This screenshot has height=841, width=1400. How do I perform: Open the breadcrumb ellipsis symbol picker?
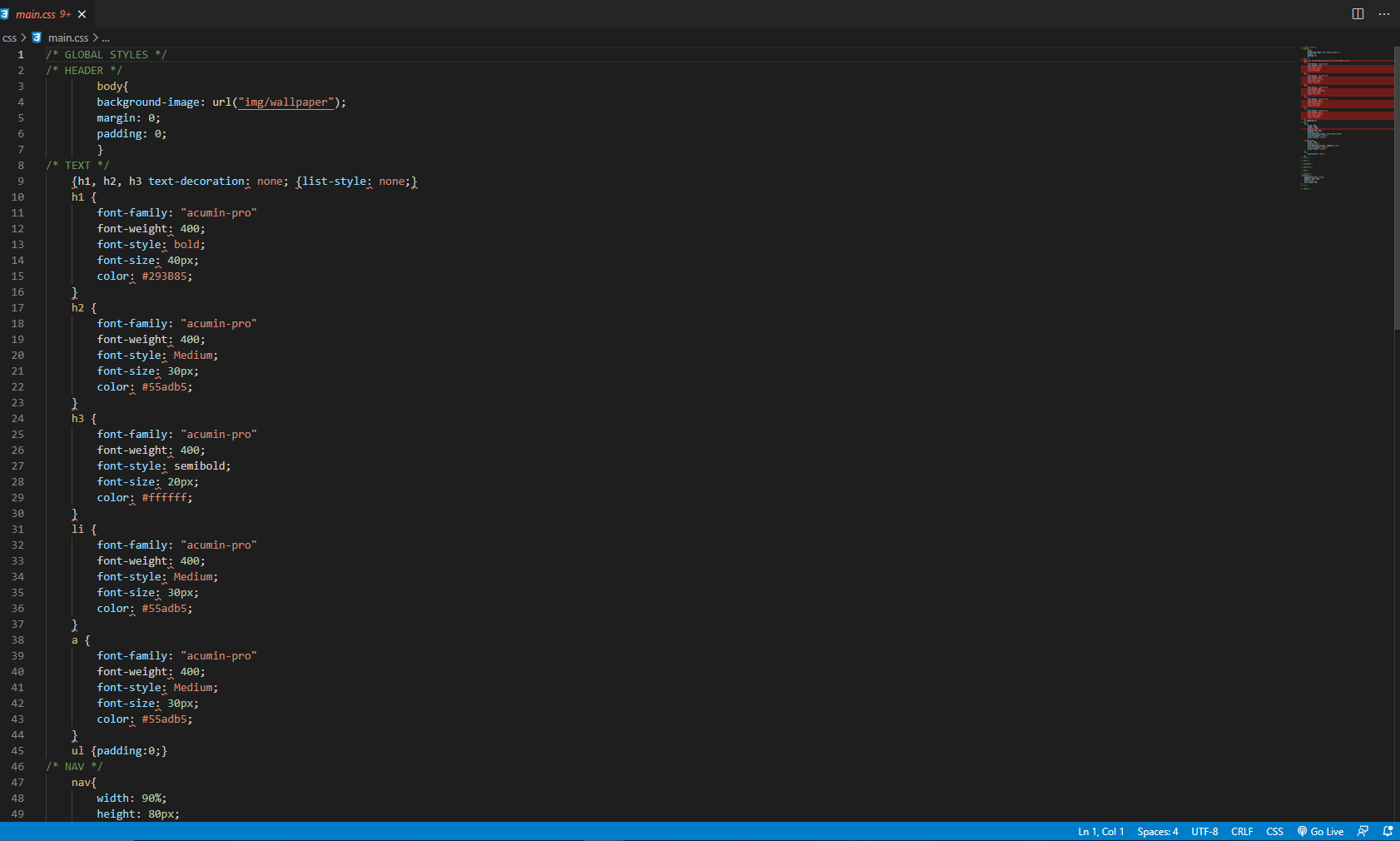pyautogui.click(x=106, y=37)
